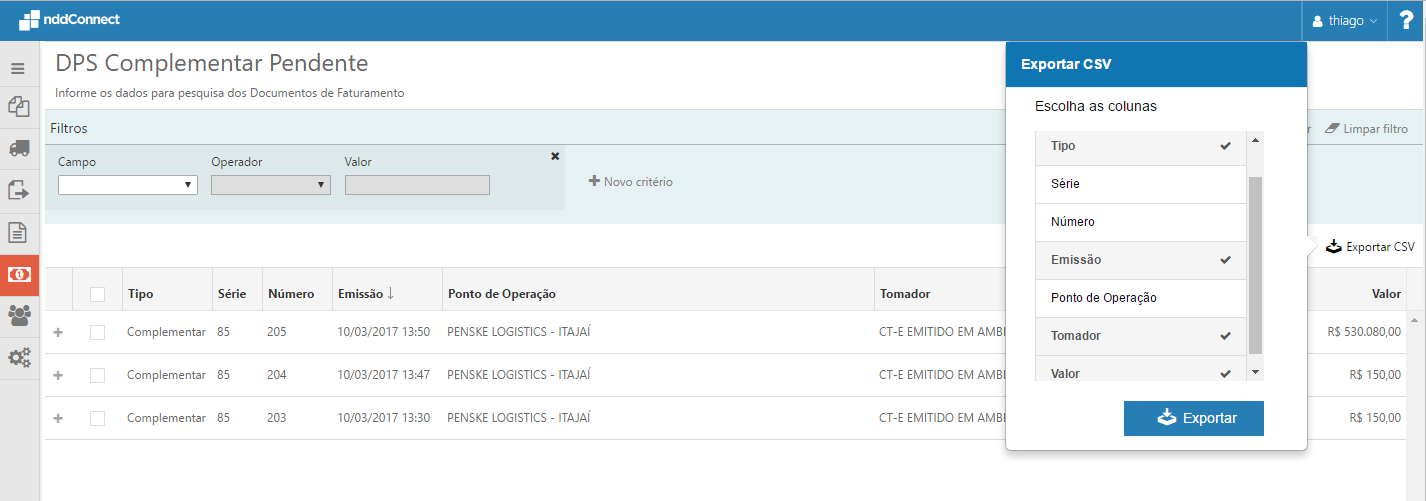Open the truck sidebar icon
Image resolution: width=1426 pixels, height=501 pixels.
tap(18, 148)
